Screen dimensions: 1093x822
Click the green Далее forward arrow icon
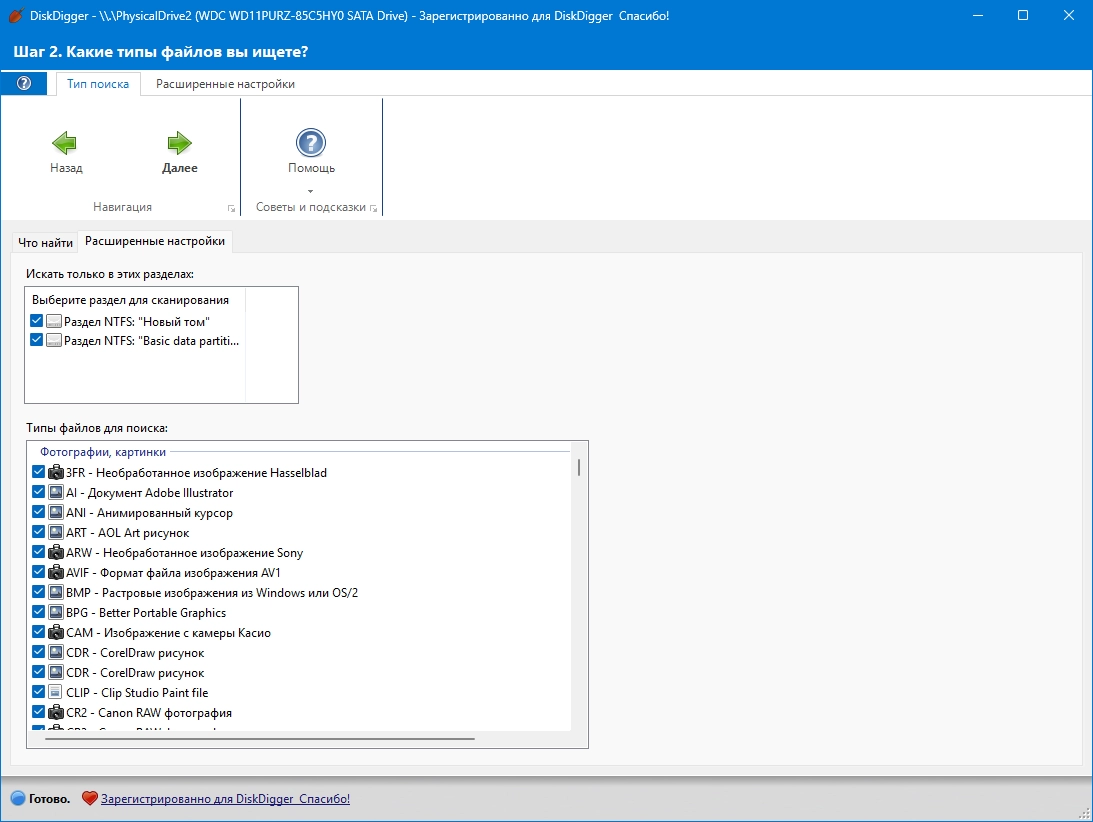(179, 143)
